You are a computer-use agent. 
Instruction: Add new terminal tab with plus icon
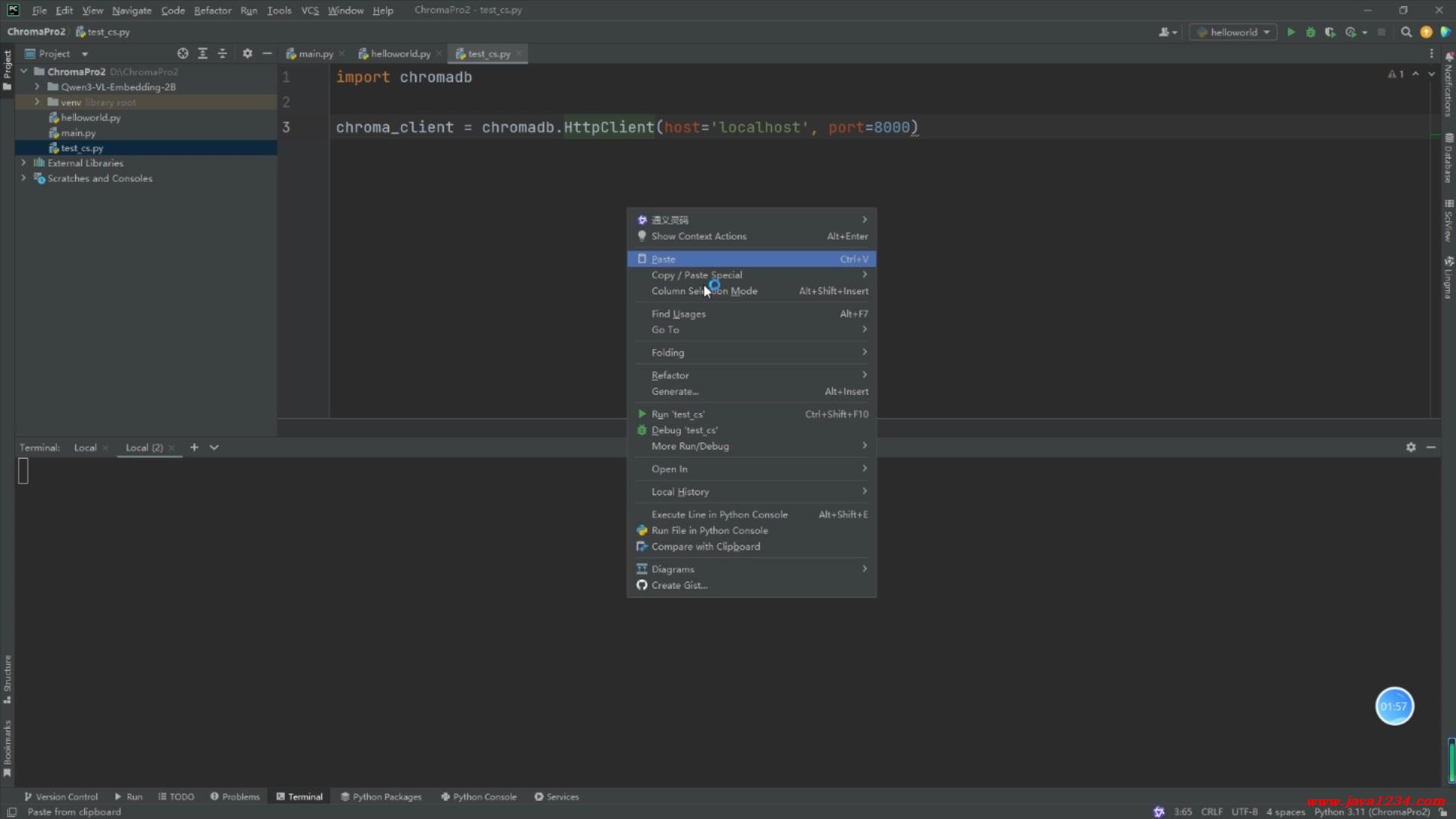194,447
